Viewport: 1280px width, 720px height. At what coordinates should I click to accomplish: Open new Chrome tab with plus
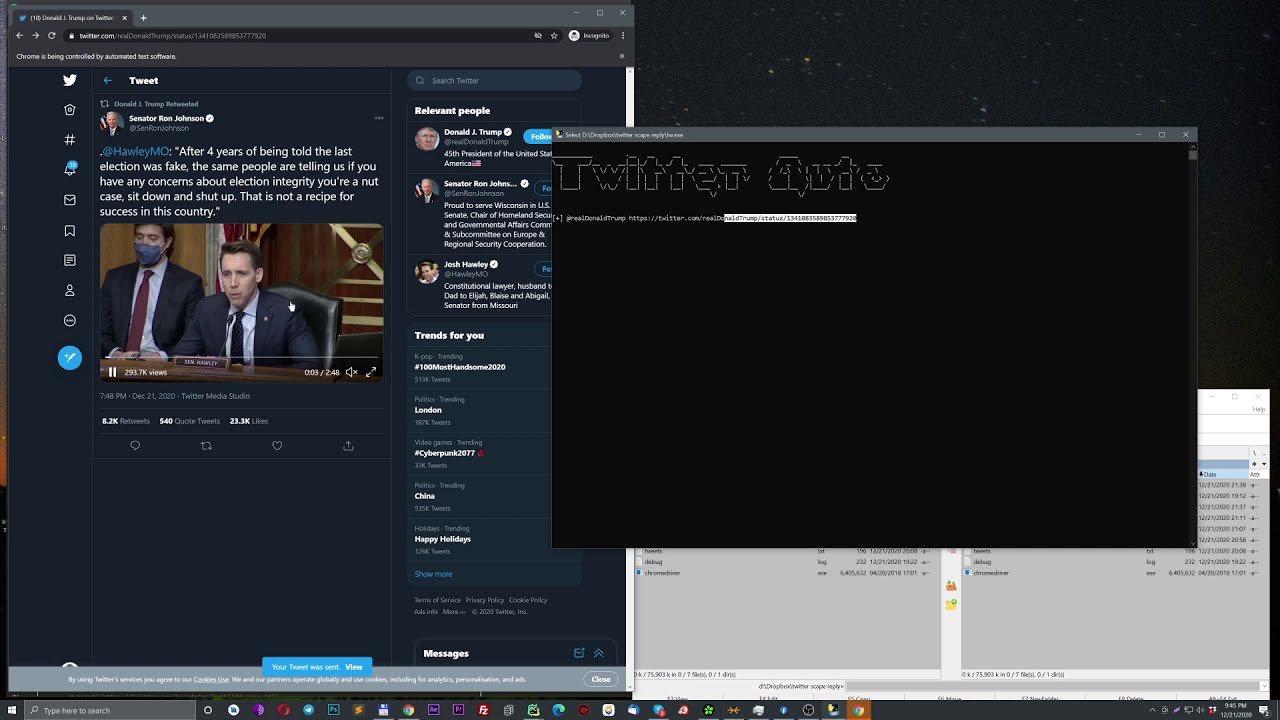tap(143, 17)
